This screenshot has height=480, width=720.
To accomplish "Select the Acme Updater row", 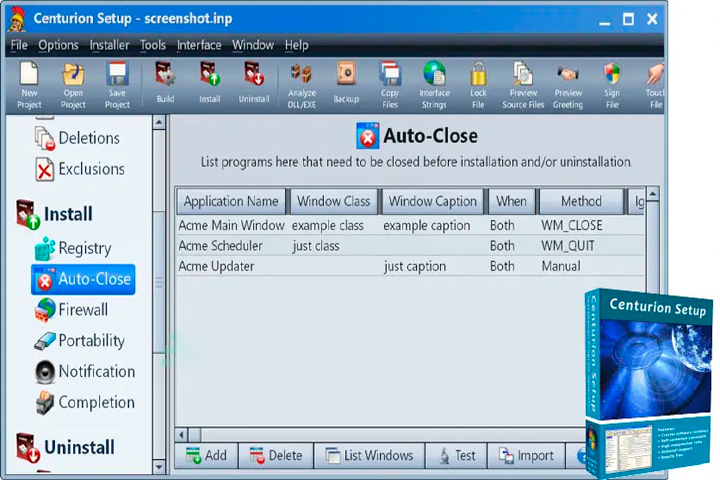I will click(411, 266).
